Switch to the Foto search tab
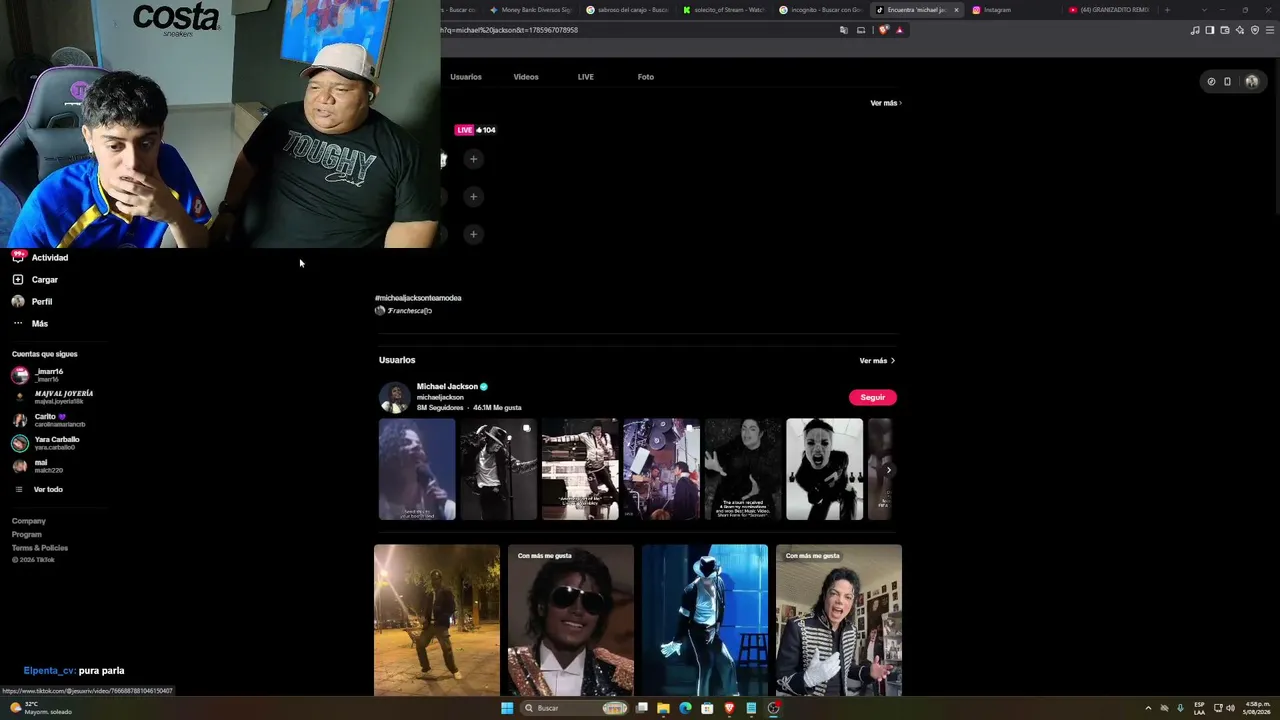The image size is (1280, 720). [646, 77]
